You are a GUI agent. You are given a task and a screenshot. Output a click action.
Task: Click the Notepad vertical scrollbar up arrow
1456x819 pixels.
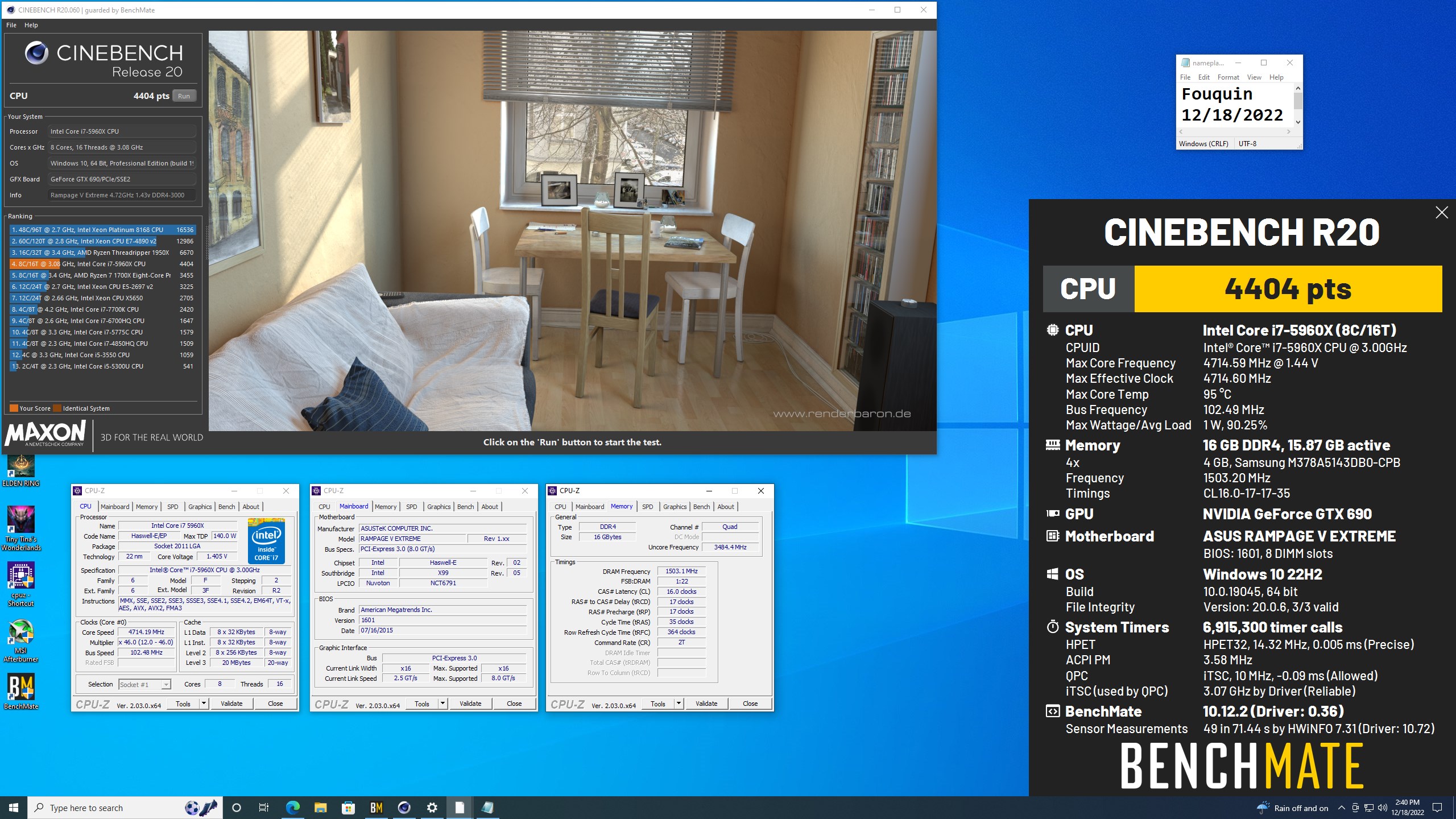click(x=1298, y=88)
